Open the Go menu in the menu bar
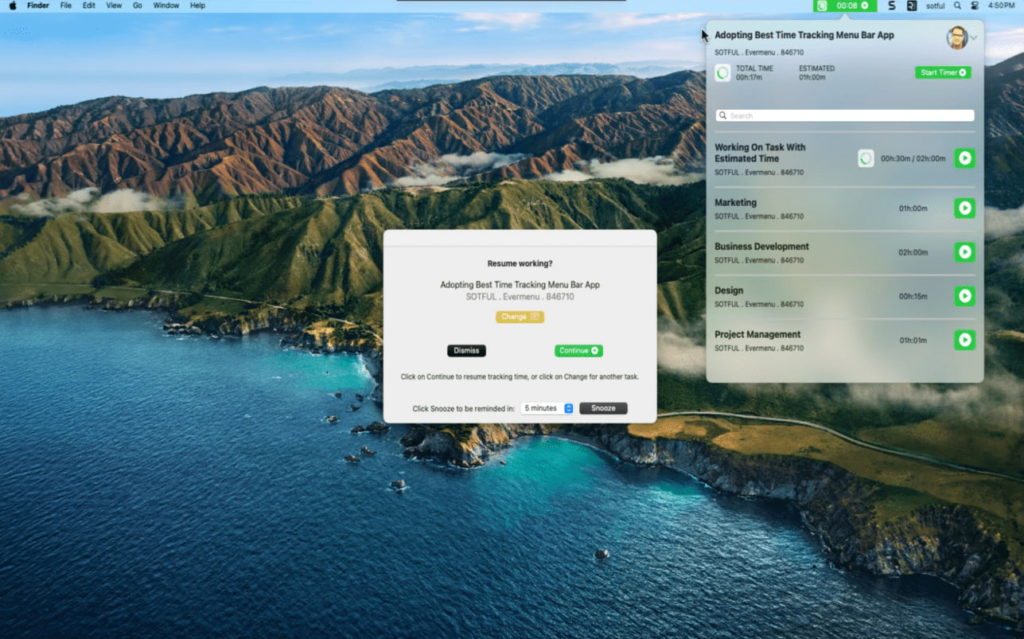Image resolution: width=1024 pixels, height=639 pixels. click(x=137, y=5)
